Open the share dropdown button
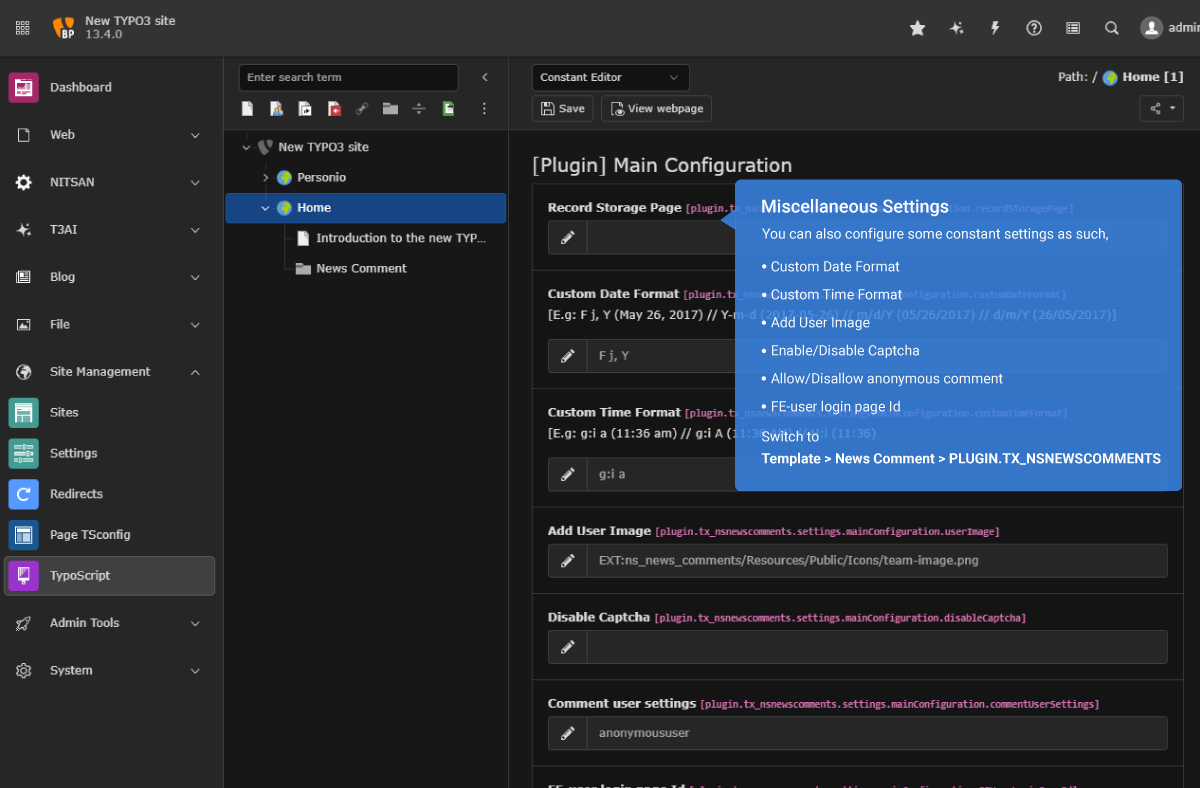 1161,108
